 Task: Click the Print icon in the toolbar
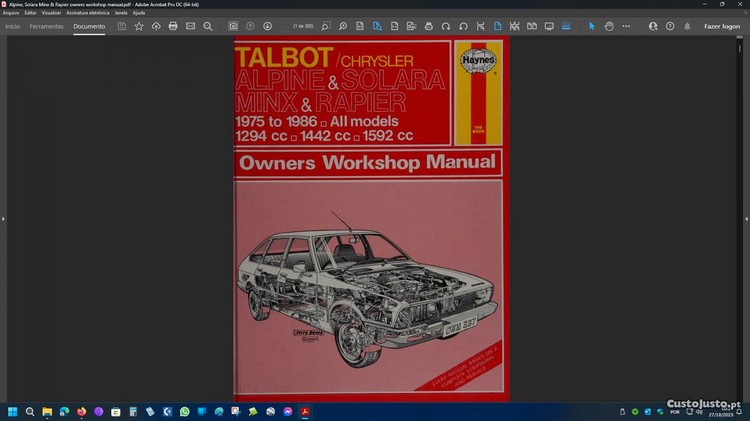[173, 26]
